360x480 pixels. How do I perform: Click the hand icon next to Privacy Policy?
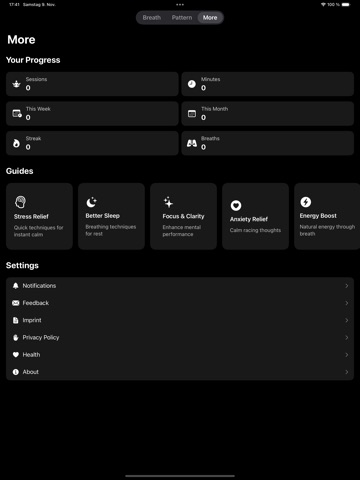pyautogui.click(x=16, y=338)
